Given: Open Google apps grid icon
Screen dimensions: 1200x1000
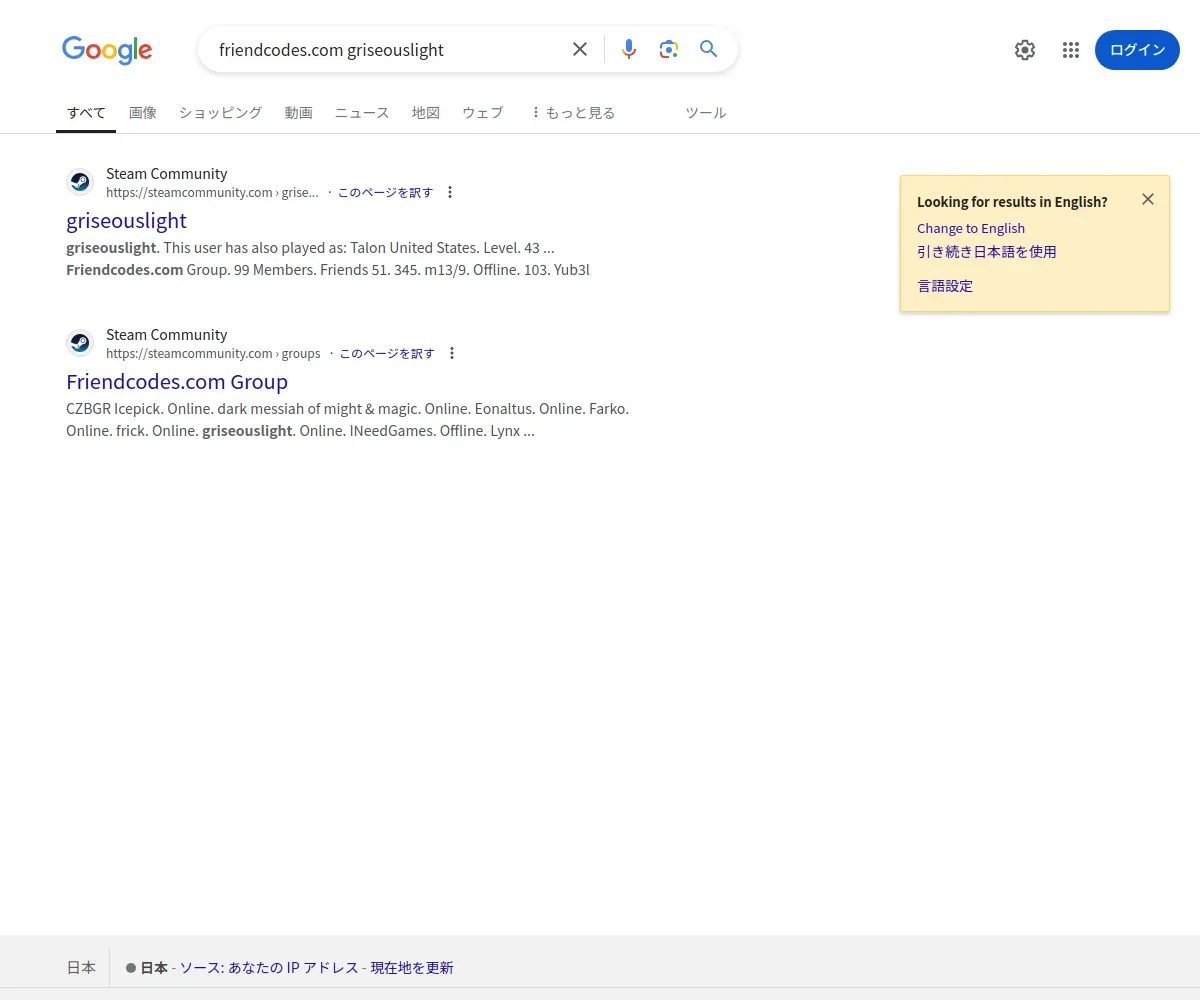Looking at the screenshot, I should click(1071, 50).
